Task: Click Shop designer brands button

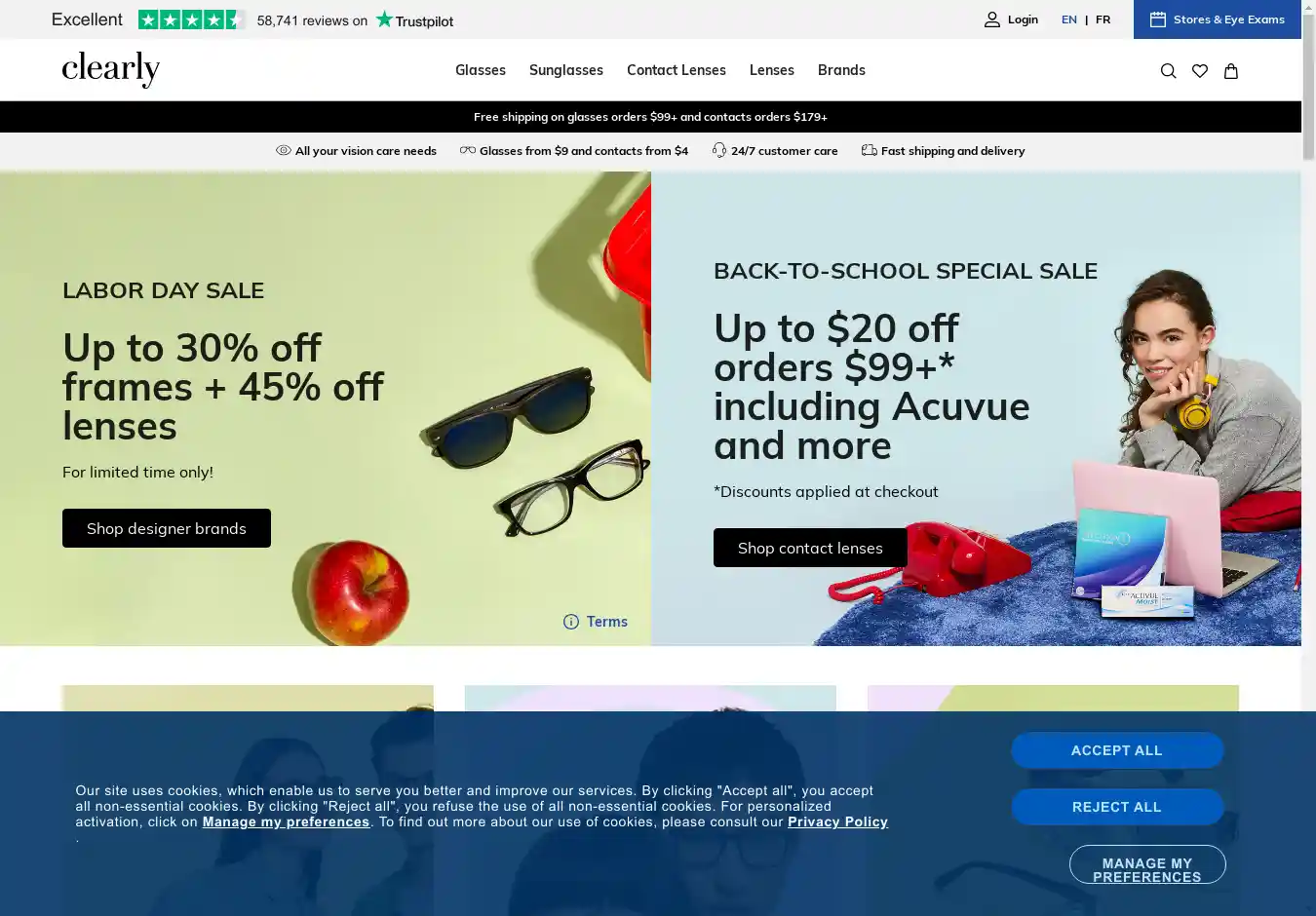Action: [x=167, y=528]
